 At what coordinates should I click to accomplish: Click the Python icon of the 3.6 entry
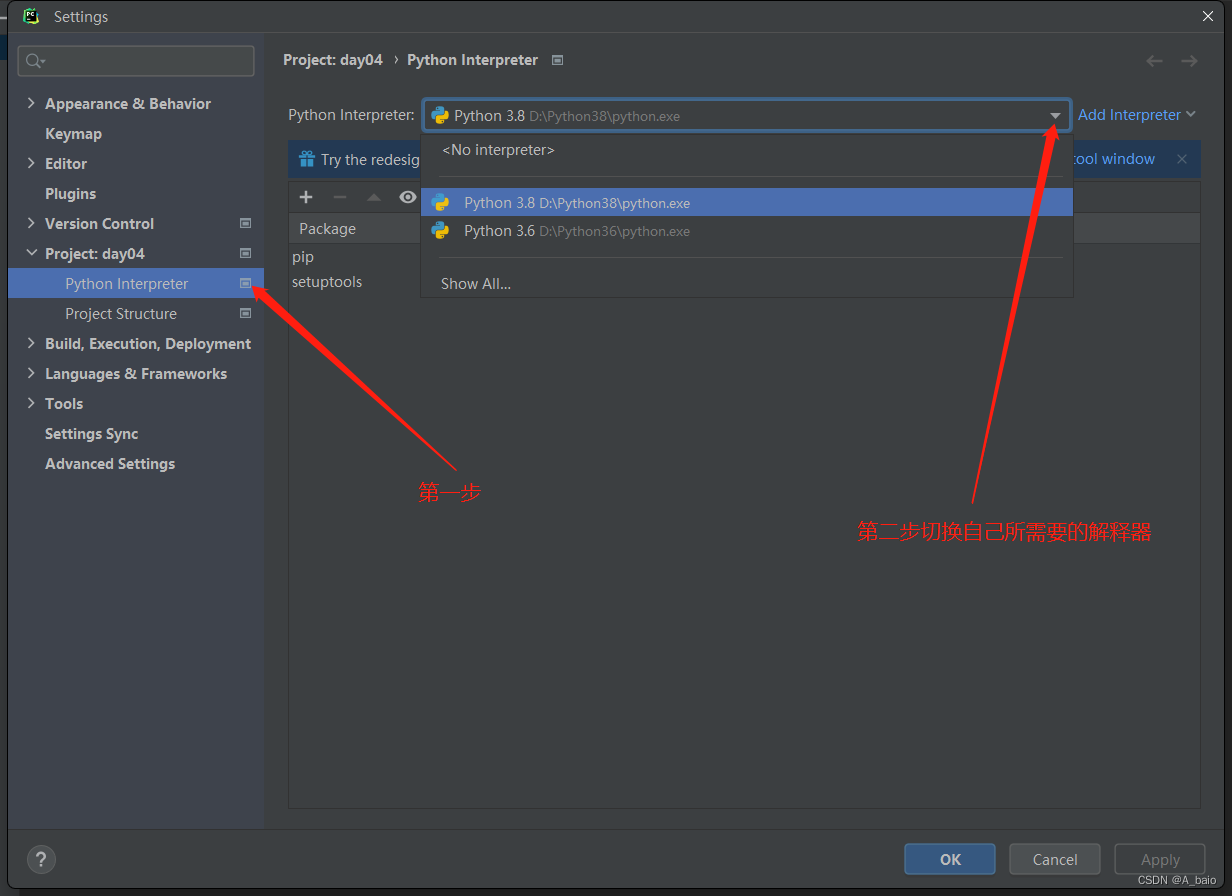click(440, 231)
